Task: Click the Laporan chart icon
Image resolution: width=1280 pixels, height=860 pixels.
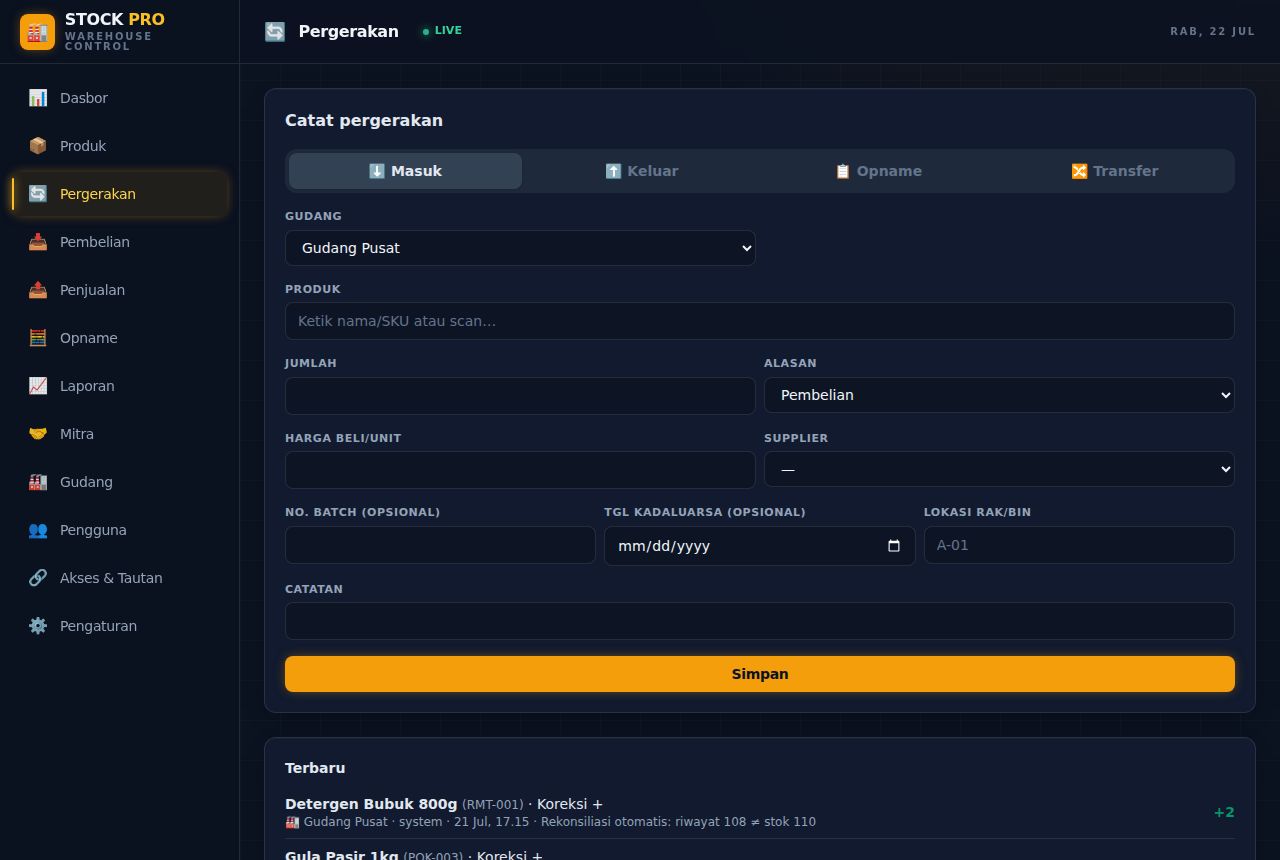Action: point(38,386)
